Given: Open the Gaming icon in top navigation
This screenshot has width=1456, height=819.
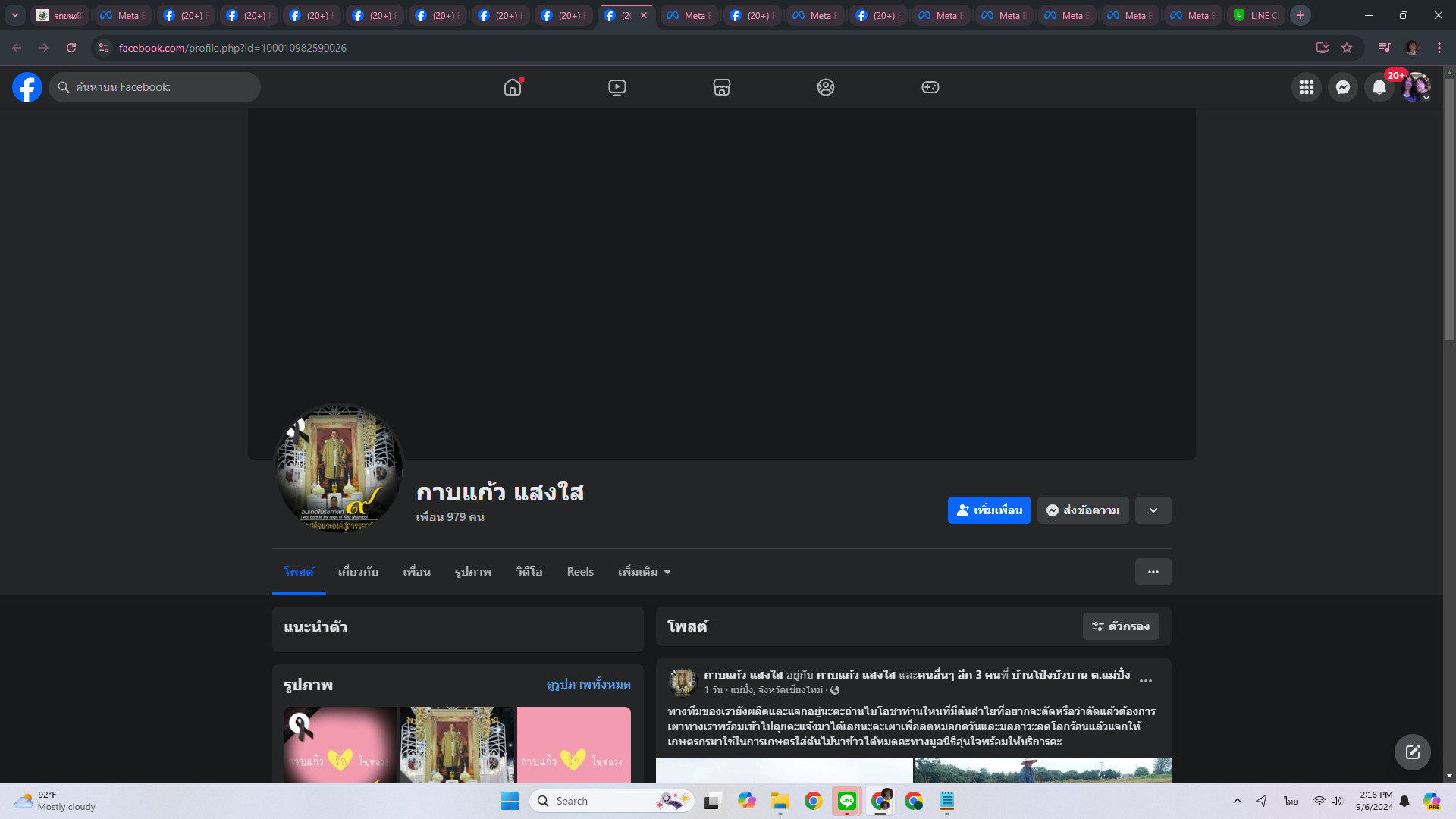Looking at the screenshot, I should pos(930,87).
